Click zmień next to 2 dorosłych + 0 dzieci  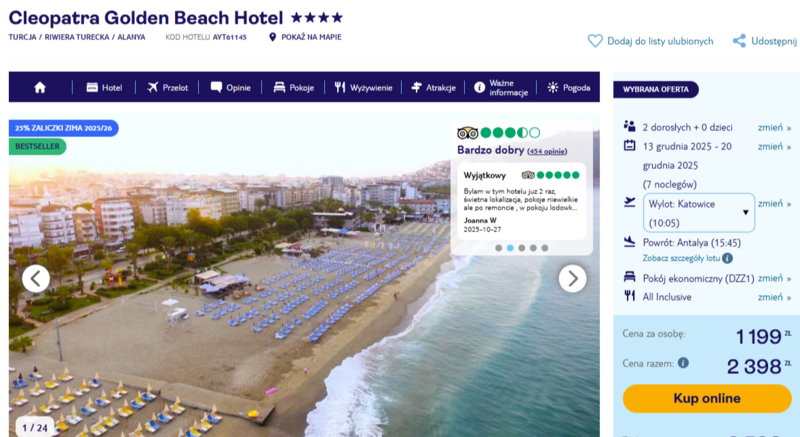click(773, 127)
